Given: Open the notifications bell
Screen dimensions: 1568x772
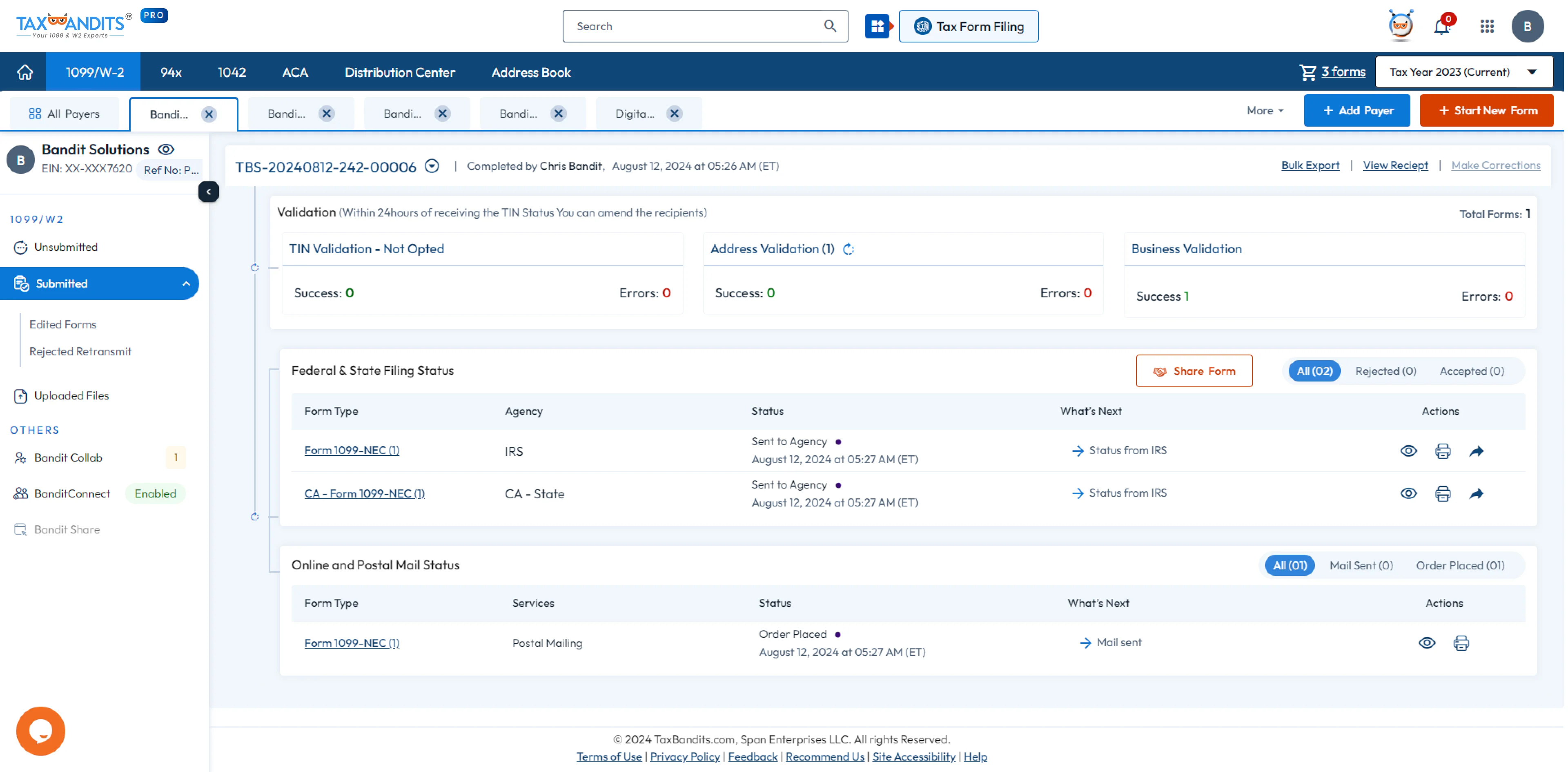Looking at the screenshot, I should (x=1441, y=27).
